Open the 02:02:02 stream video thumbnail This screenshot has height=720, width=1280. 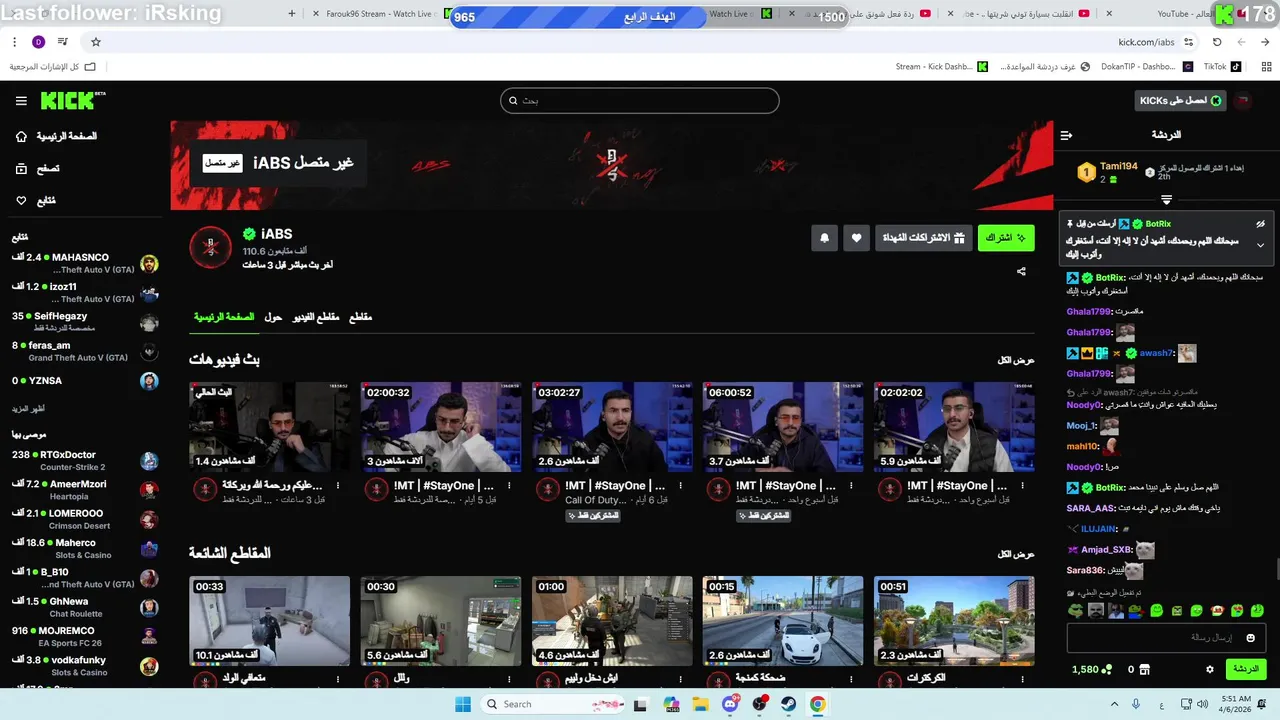954,427
